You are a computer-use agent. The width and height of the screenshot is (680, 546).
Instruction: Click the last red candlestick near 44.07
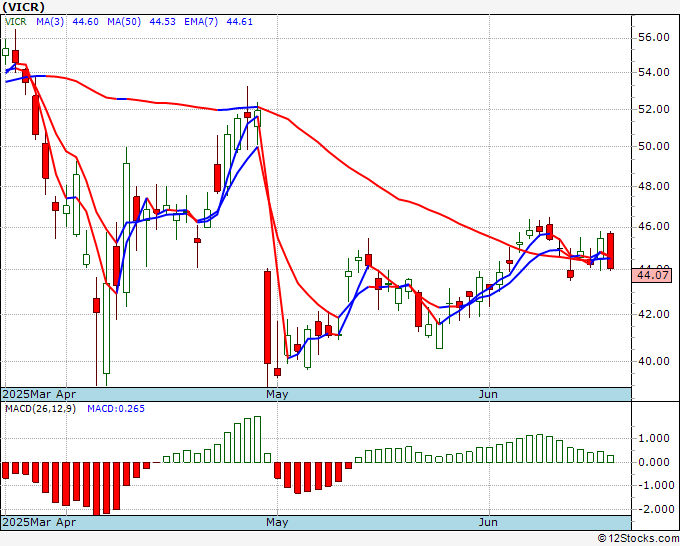tap(611, 251)
